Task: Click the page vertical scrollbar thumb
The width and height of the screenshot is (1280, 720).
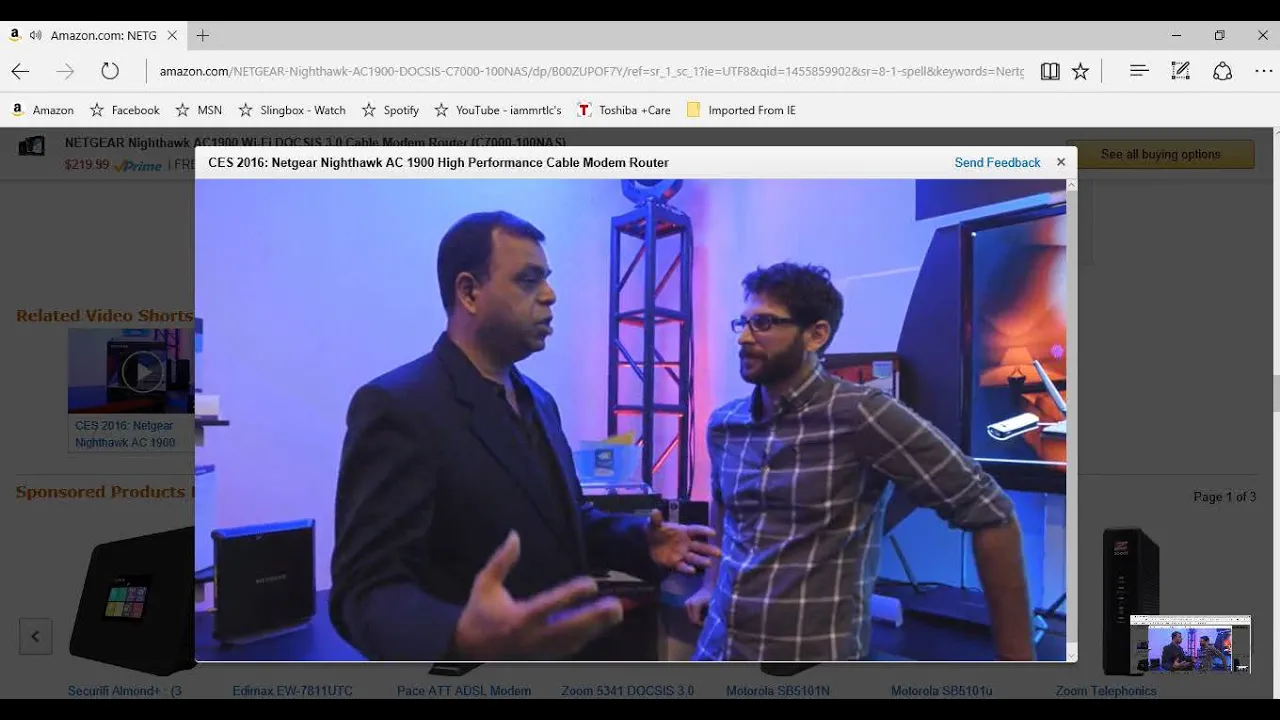Action: (x=1275, y=393)
